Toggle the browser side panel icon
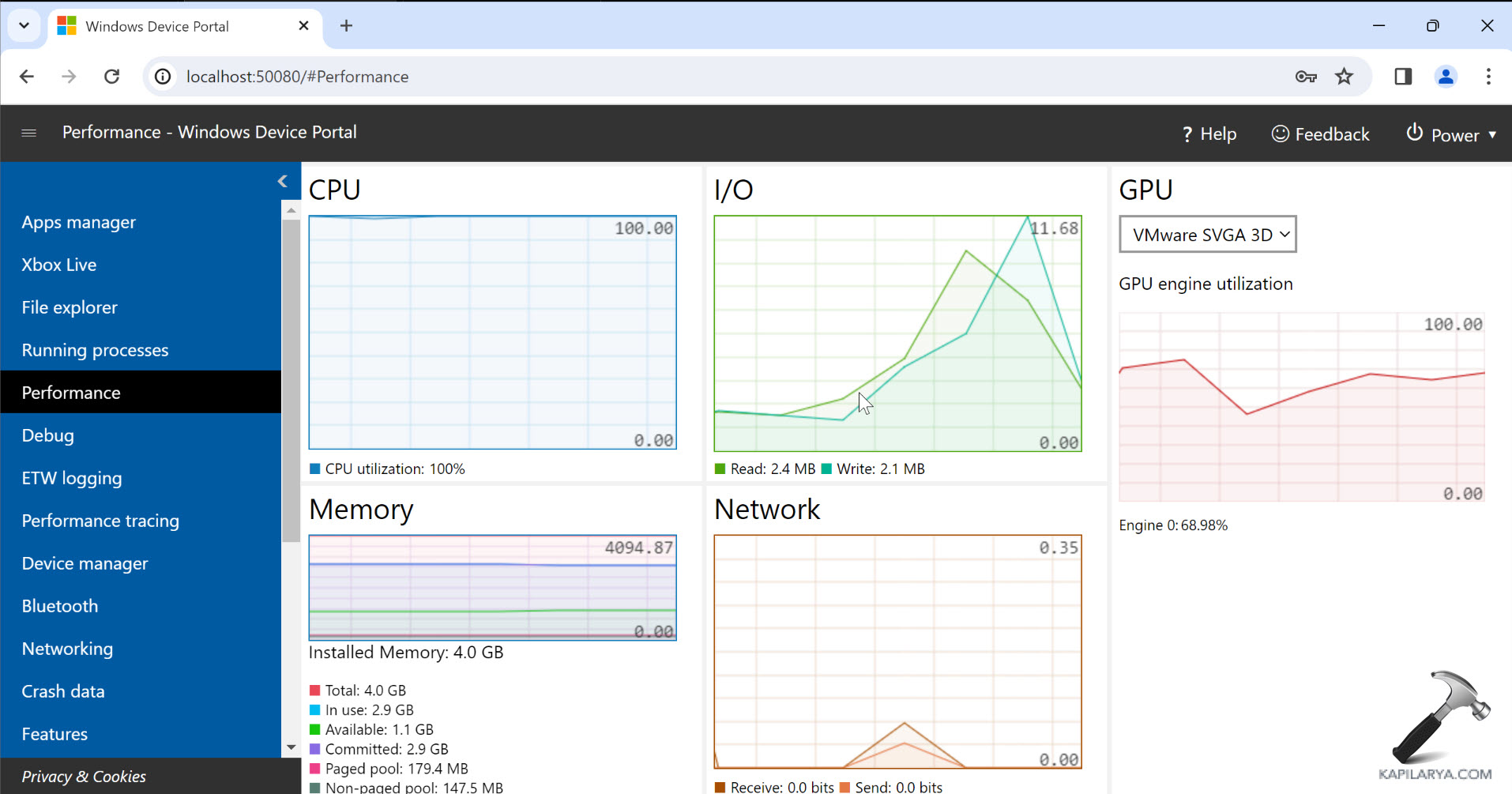This screenshot has width=1512, height=794. 1403,77
